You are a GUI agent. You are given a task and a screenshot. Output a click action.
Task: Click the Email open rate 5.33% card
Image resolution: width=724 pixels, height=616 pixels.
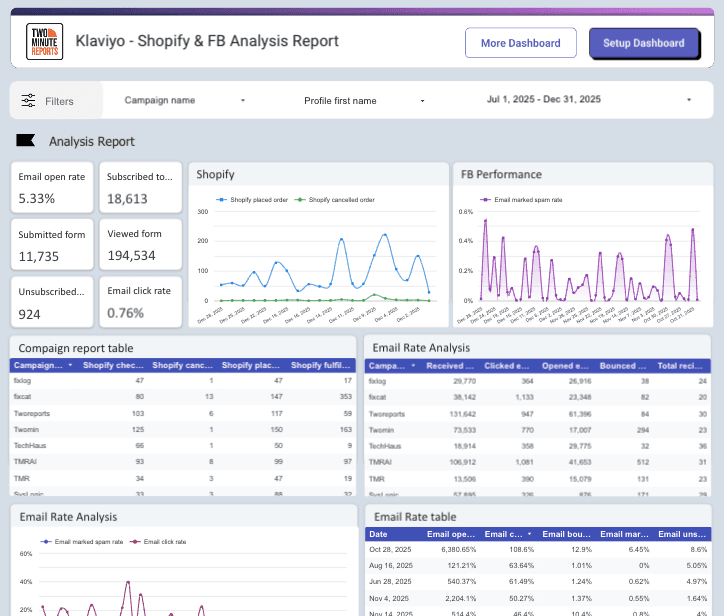(x=52, y=187)
